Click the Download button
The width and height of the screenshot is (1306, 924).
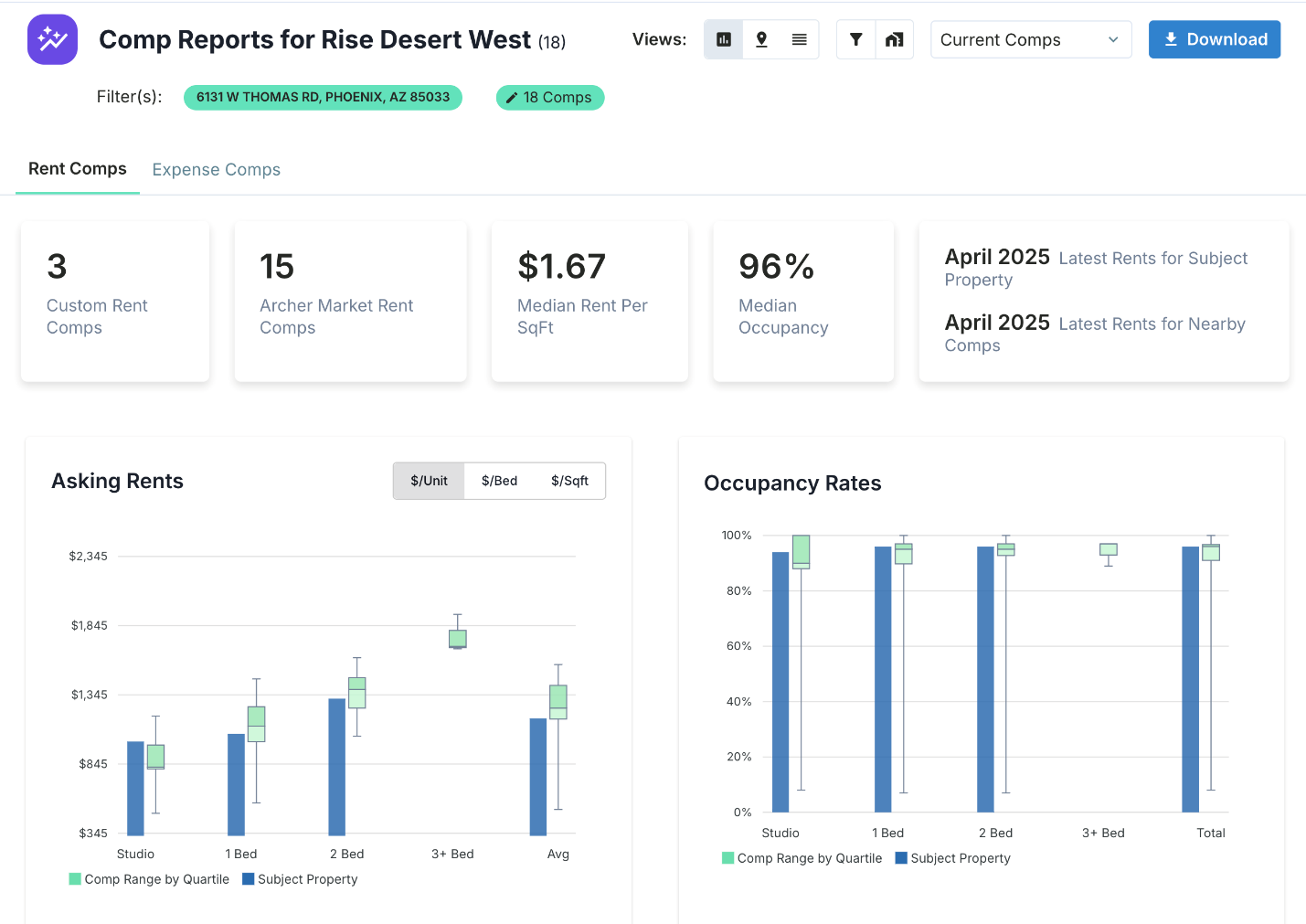coord(1215,39)
